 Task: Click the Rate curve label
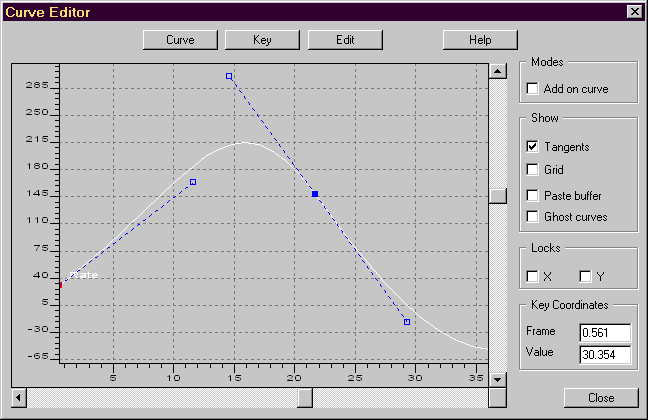click(x=84, y=275)
